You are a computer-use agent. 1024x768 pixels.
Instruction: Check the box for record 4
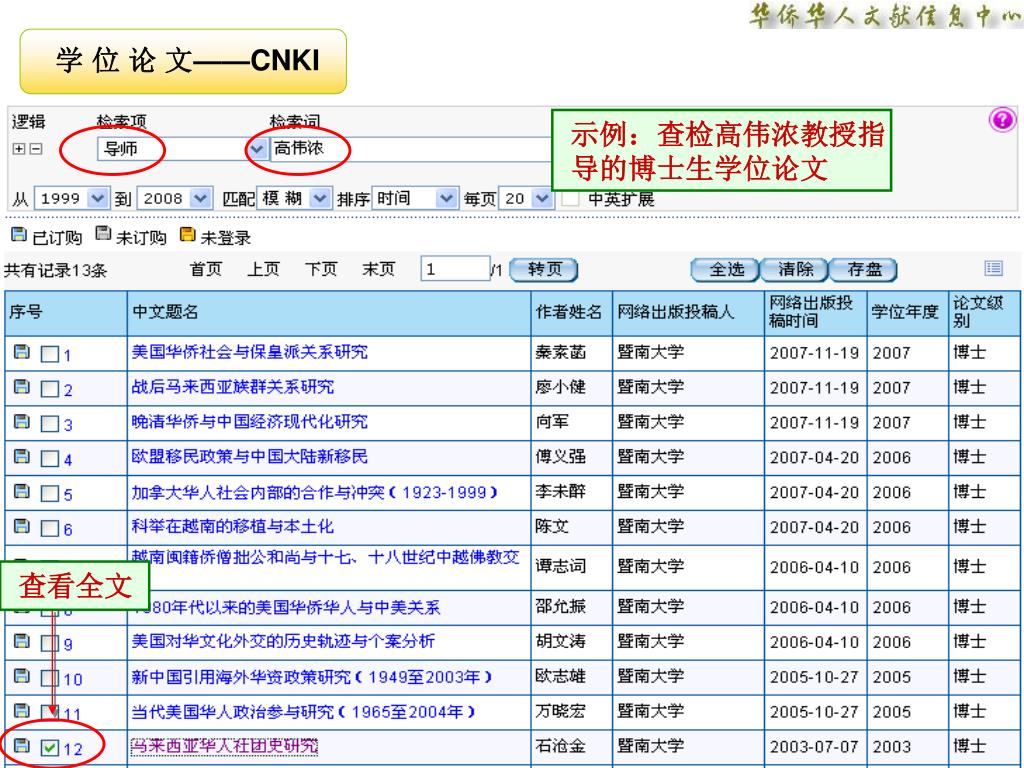(50, 458)
